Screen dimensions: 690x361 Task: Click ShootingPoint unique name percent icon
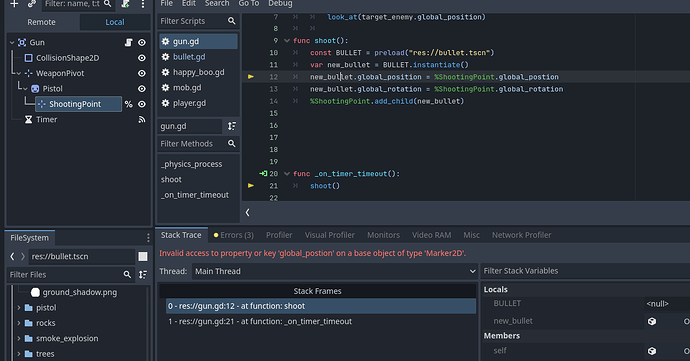pyautogui.click(x=128, y=104)
